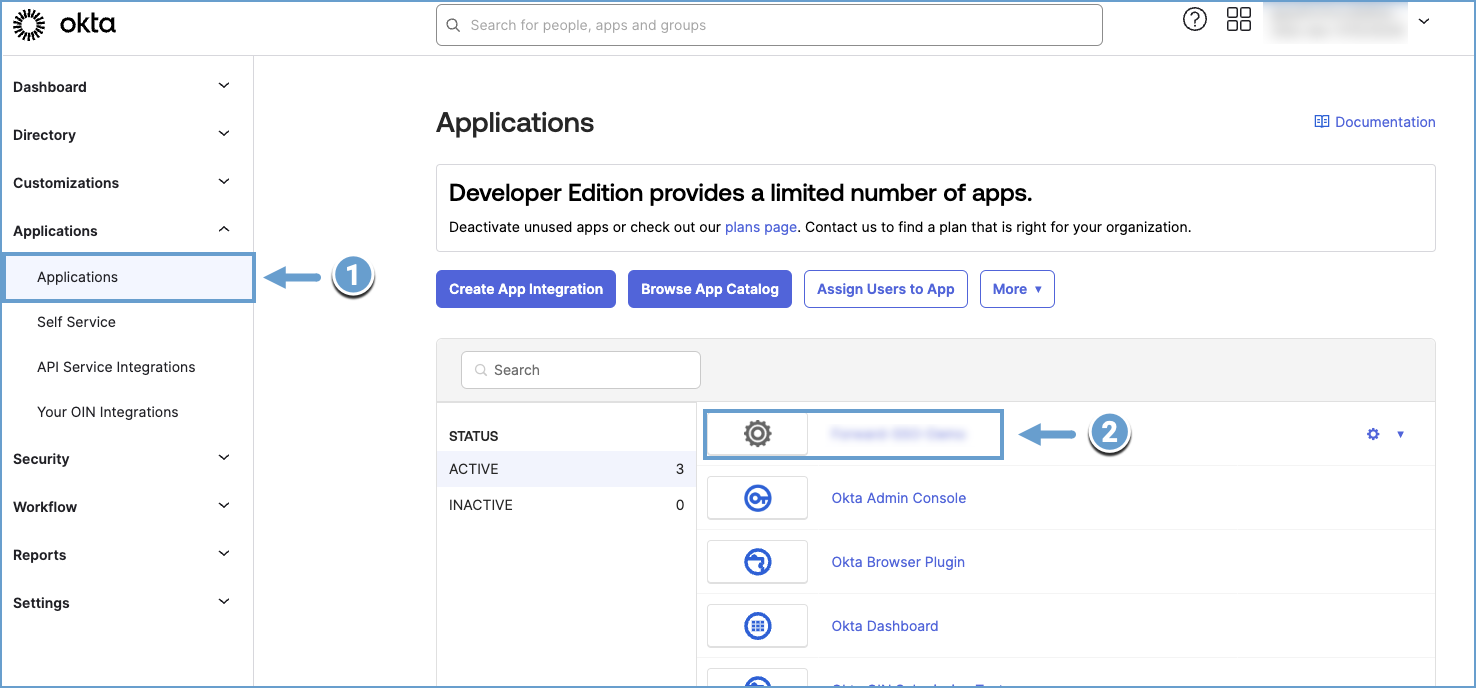Click the Documentation book icon
Viewport: 1476px width, 688px height.
click(1321, 121)
